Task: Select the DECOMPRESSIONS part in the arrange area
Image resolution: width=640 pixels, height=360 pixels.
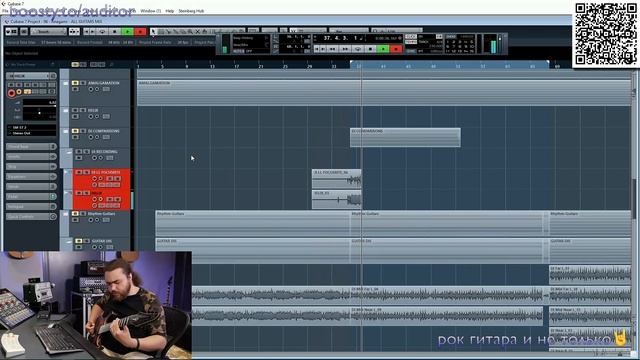Action: click(x=405, y=137)
